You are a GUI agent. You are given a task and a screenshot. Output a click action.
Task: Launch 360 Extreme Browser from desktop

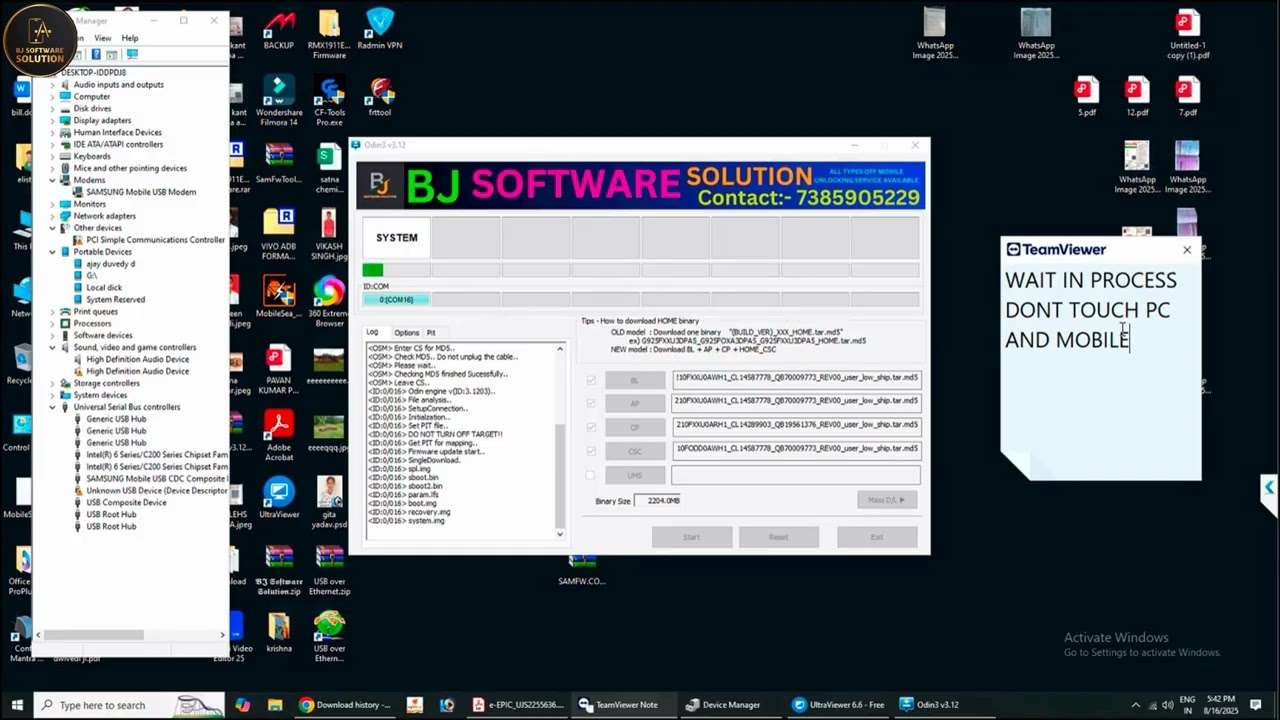click(x=329, y=302)
